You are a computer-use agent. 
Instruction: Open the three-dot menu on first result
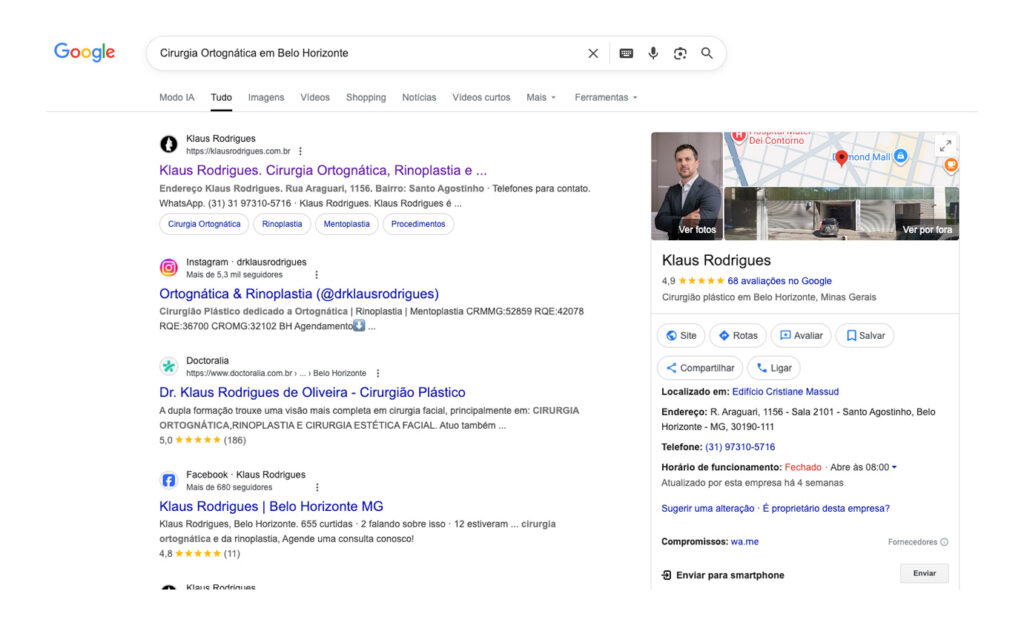click(298, 150)
